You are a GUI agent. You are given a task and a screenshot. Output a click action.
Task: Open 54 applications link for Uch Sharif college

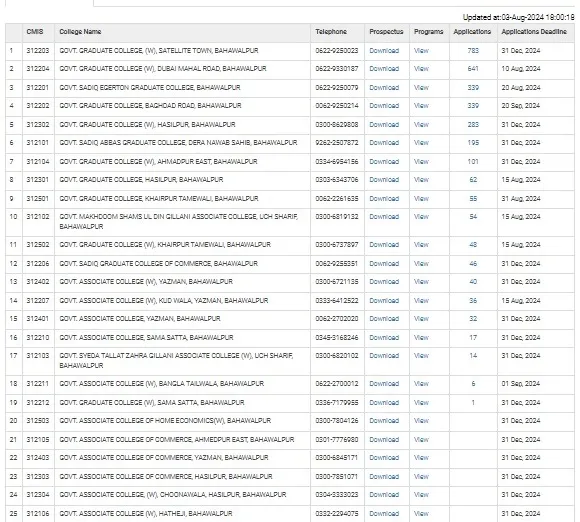click(x=473, y=217)
